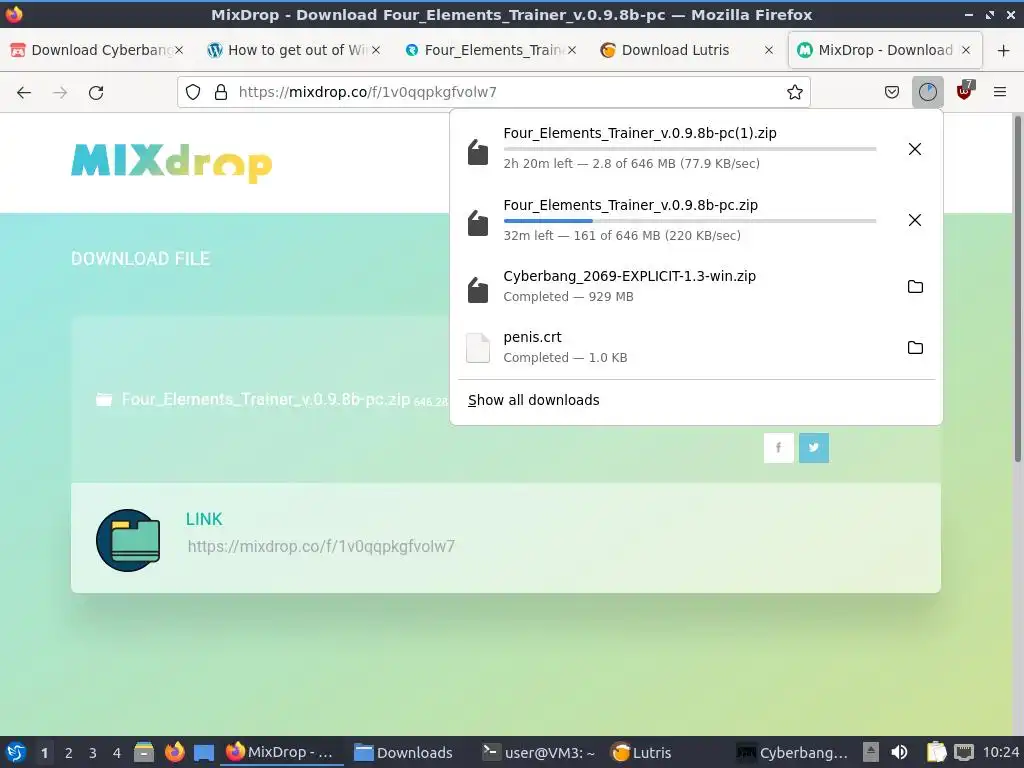Switch to Download Cyberbang tab
This screenshot has width=1024, height=768.
(97, 50)
